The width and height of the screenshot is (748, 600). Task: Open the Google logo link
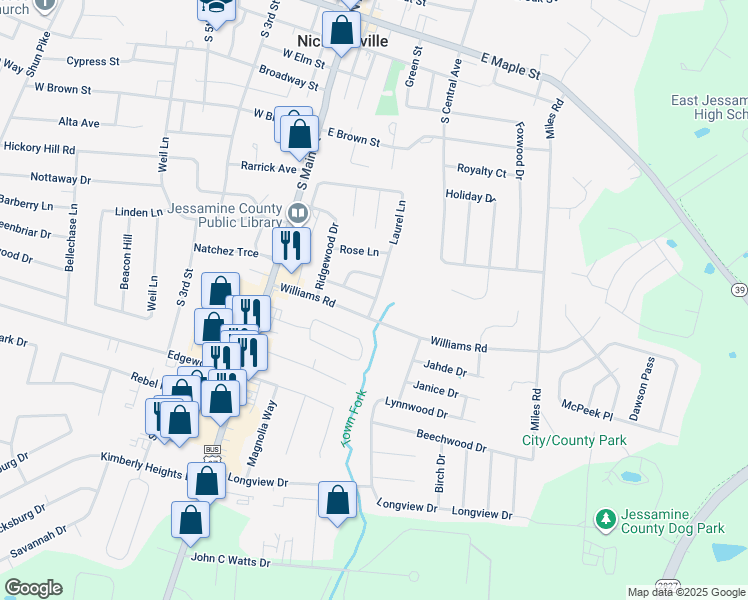point(33,588)
